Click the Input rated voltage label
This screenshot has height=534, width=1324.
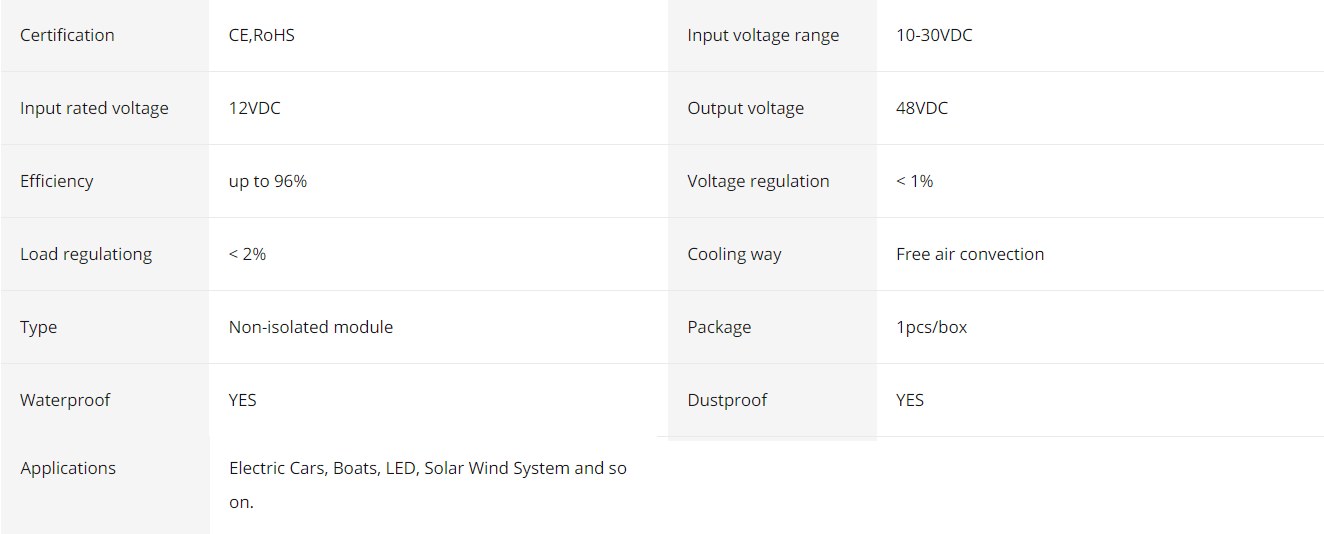(x=94, y=108)
